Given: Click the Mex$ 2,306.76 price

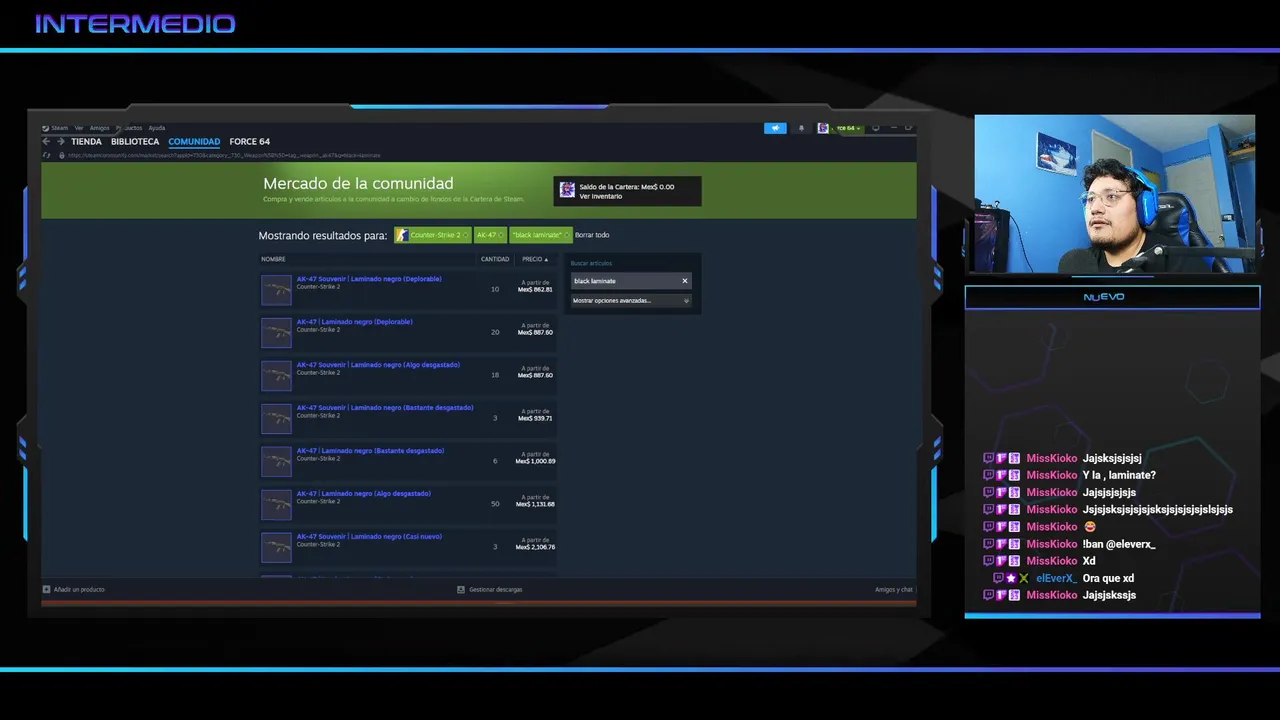Looking at the screenshot, I should [x=535, y=547].
